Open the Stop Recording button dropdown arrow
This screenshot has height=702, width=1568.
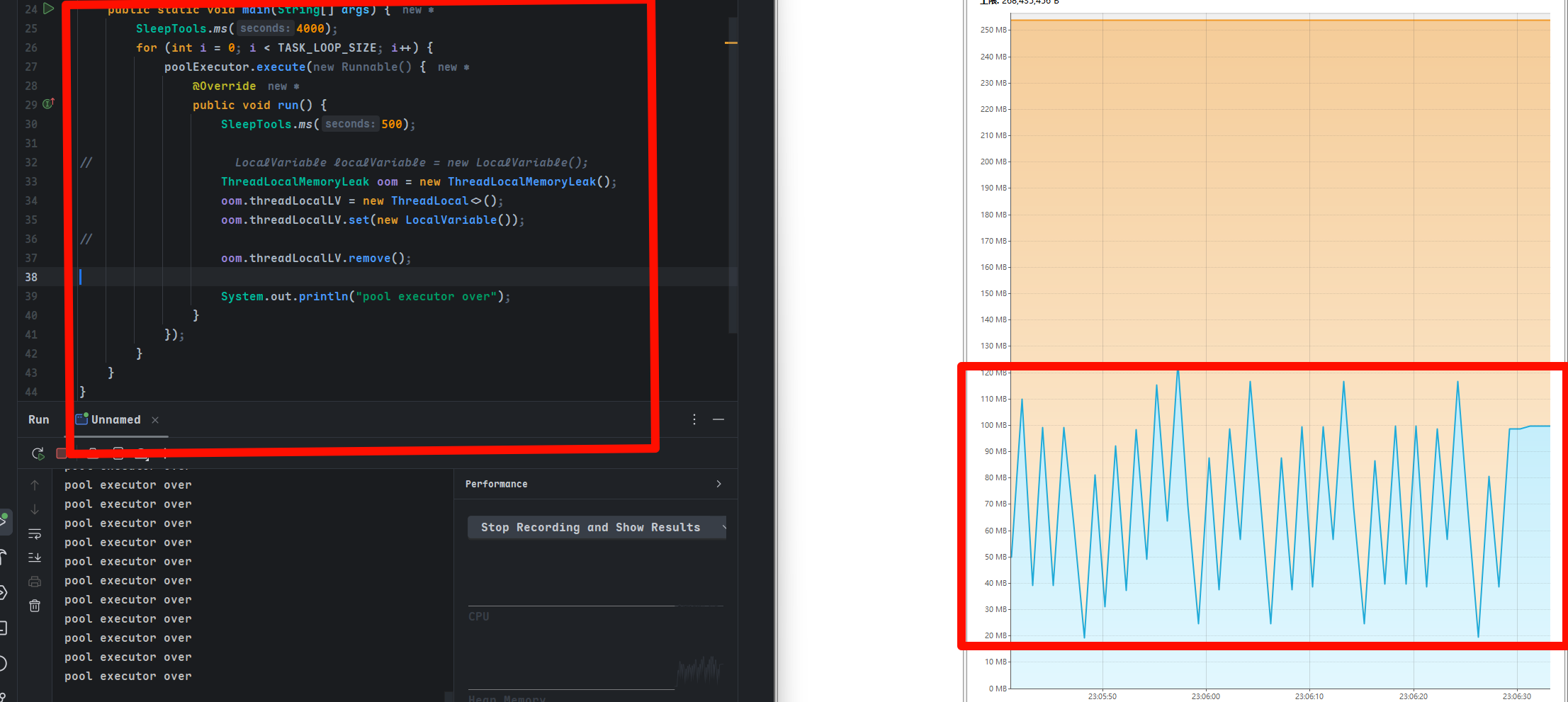(723, 527)
